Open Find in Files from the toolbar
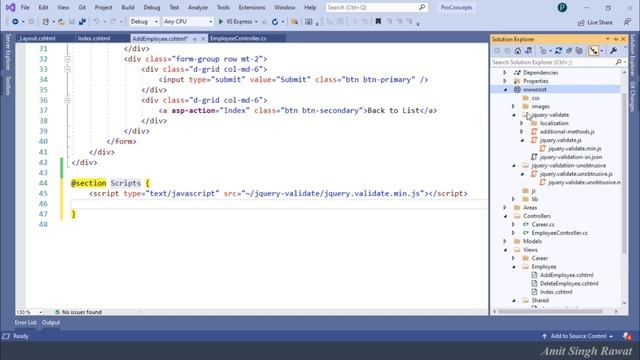 point(294,22)
